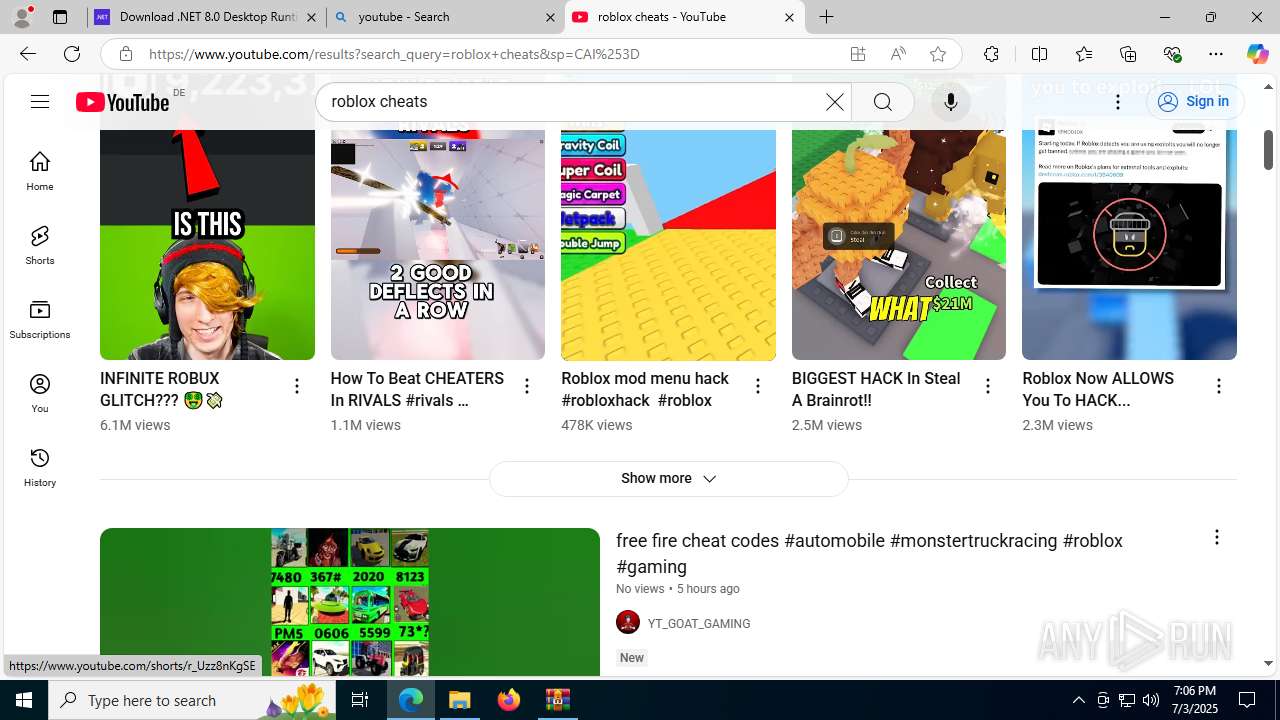
Task: Go to the YouTube logo home link
Action: (122, 102)
